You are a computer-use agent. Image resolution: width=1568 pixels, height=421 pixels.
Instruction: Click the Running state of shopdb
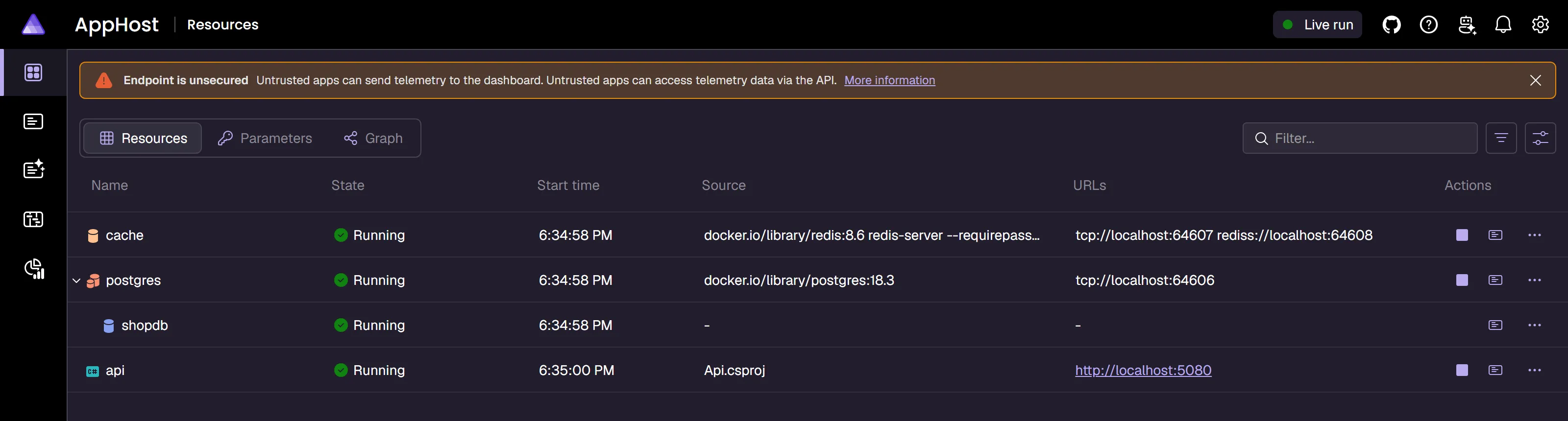coord(369,326)
